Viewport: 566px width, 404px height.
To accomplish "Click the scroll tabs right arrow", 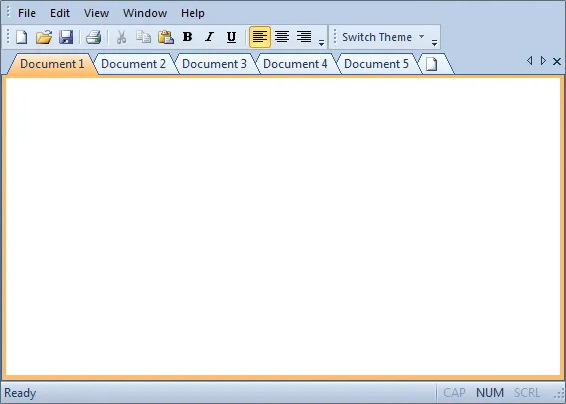I will pyautogui.click(x=543, y=61).
